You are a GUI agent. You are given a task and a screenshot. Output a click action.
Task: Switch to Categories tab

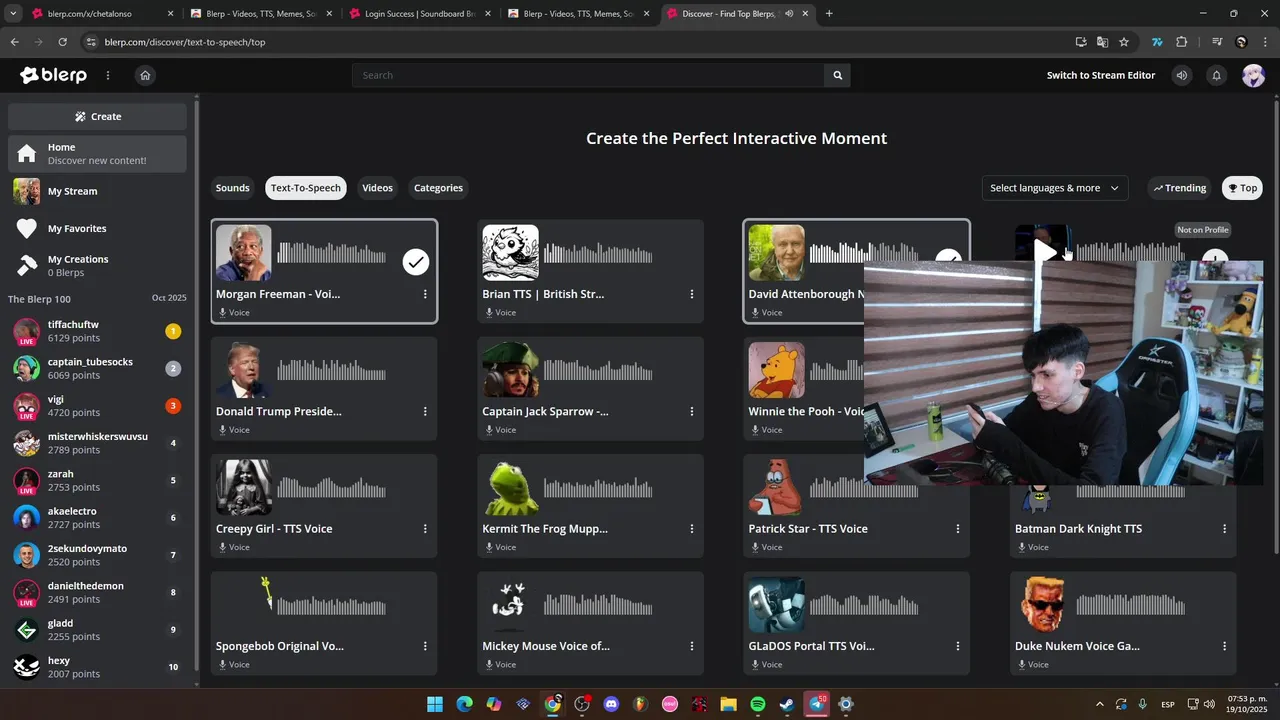438,188
